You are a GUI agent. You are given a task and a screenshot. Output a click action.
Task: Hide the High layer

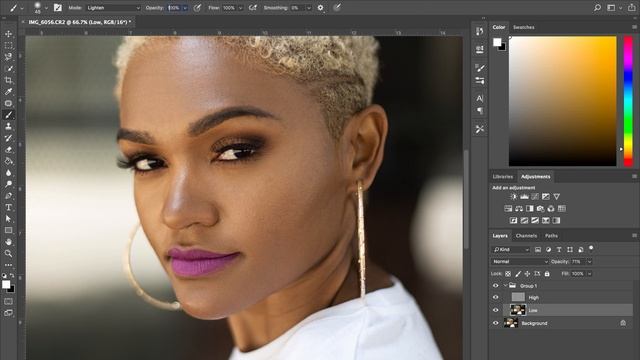tap(496, 298)
